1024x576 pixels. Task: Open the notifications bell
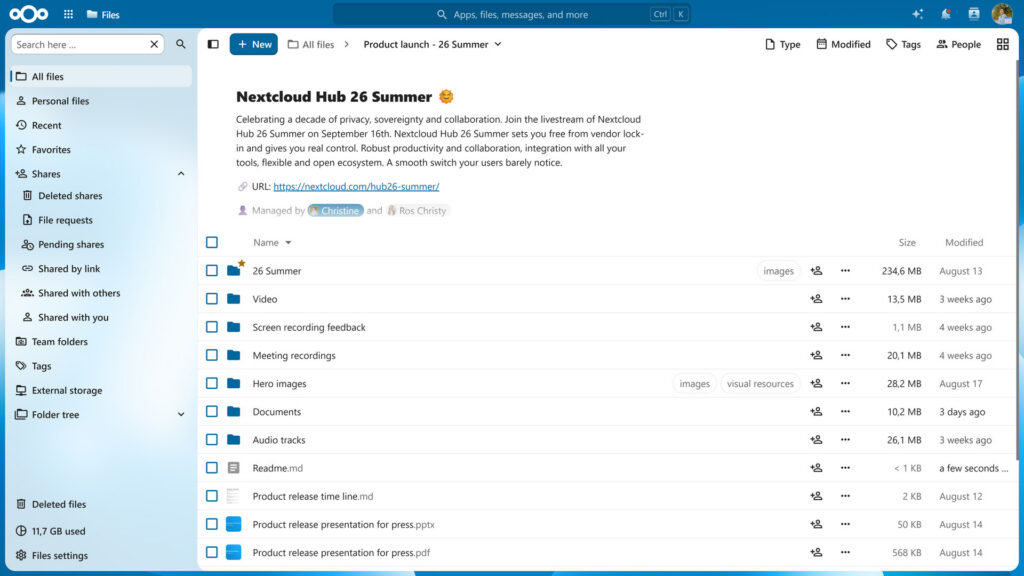(x=946, y=14)
